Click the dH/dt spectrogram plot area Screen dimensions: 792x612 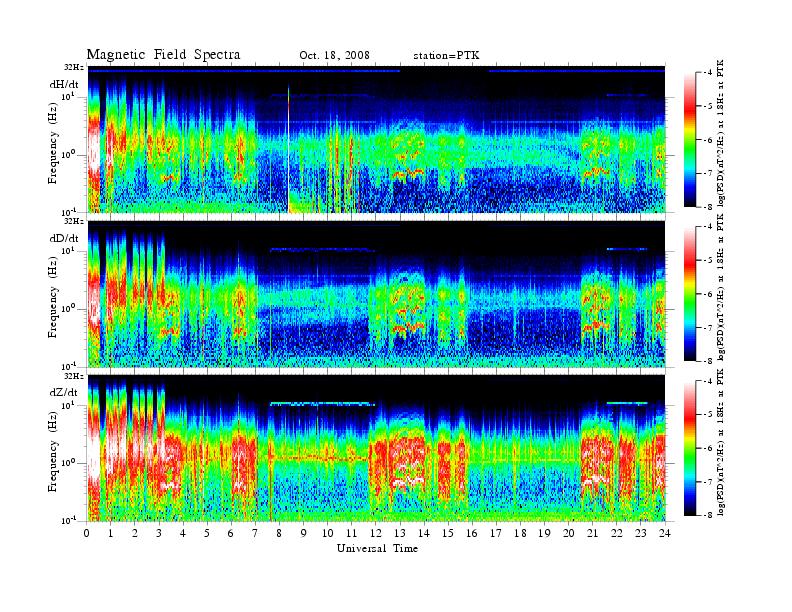[x=376, y=139]
